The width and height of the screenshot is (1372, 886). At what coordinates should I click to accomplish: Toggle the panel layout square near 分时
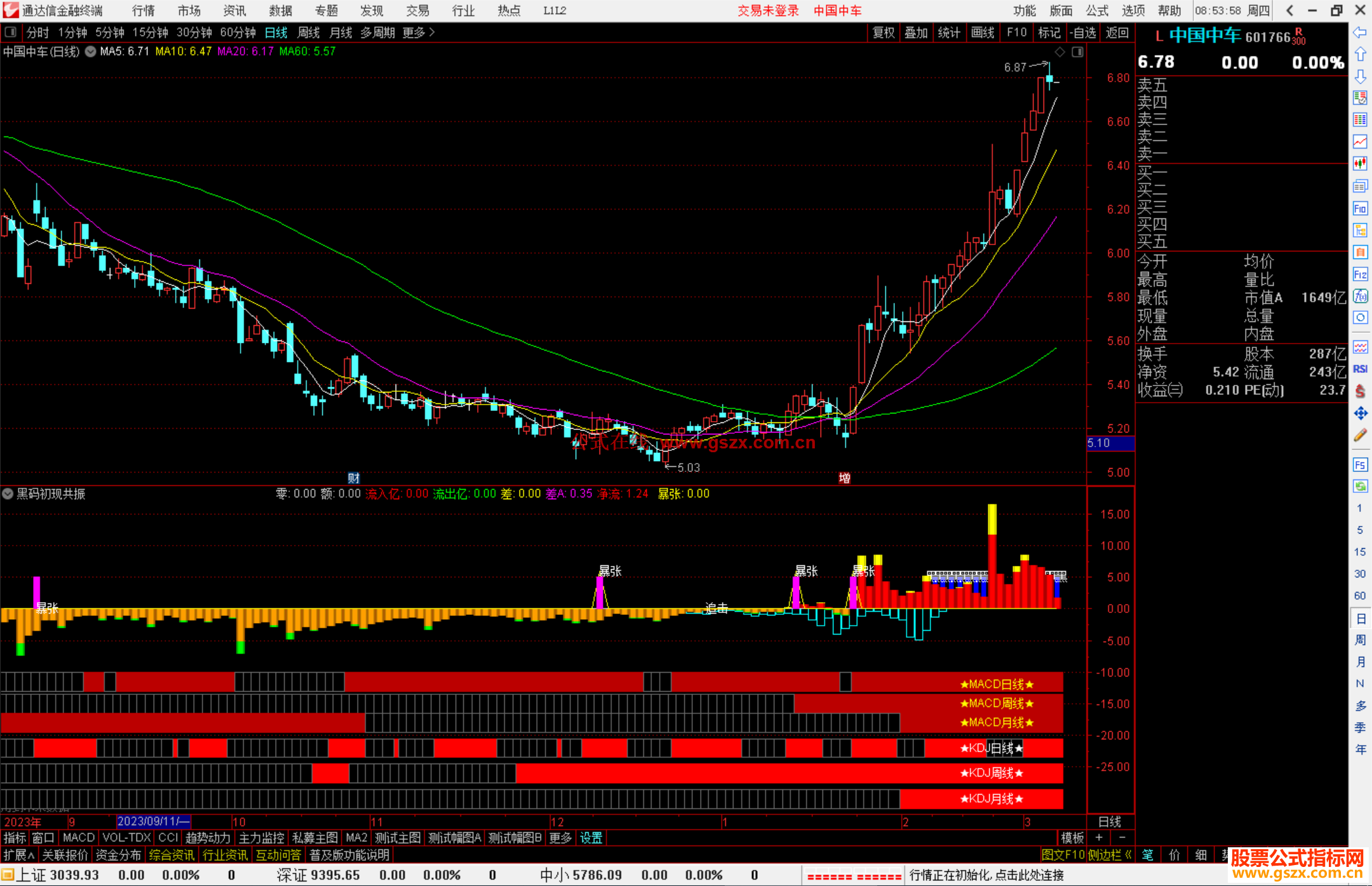(x=11, y=32)
